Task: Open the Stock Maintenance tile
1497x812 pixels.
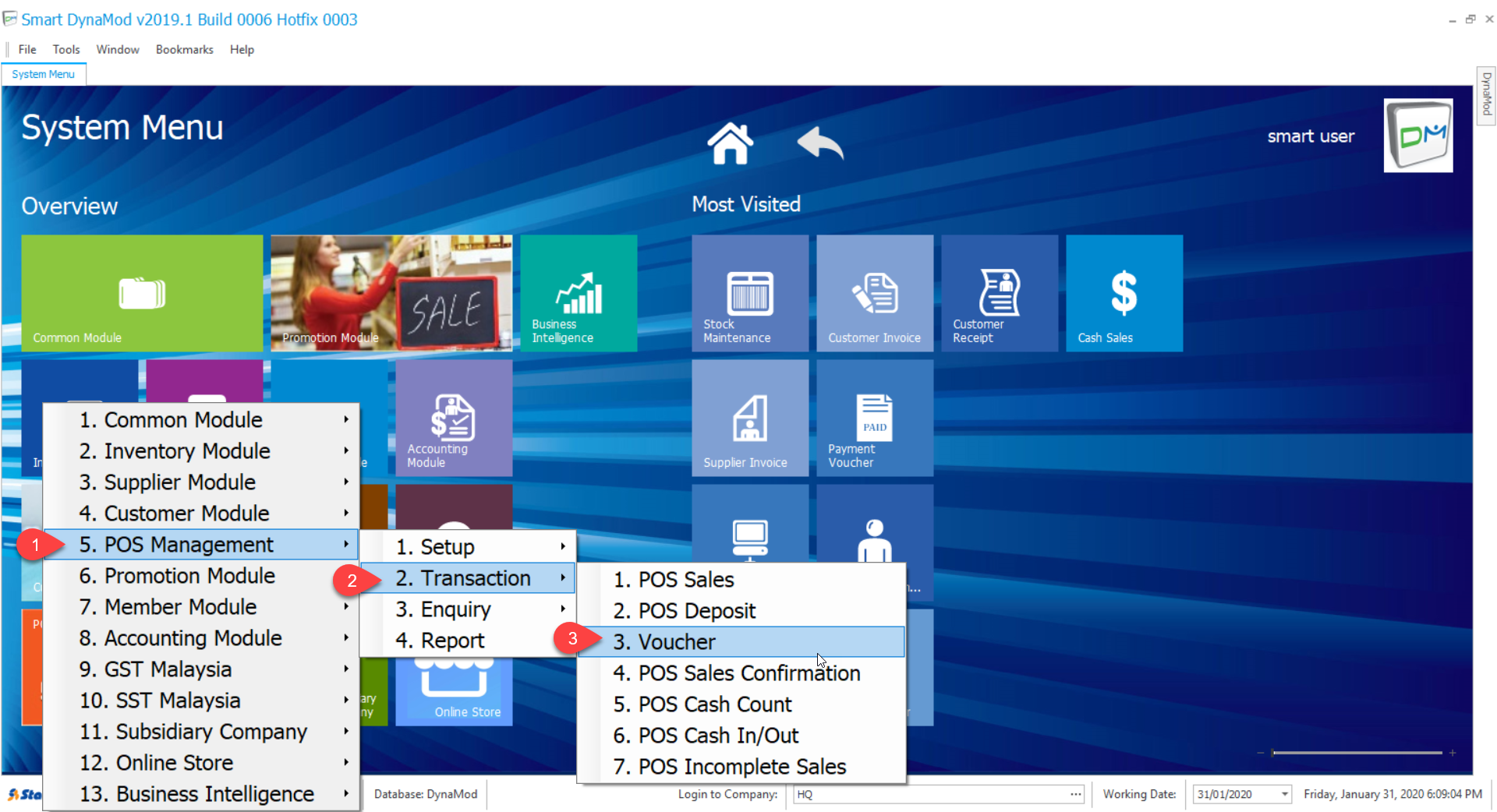Action: [x=750, y=293]
